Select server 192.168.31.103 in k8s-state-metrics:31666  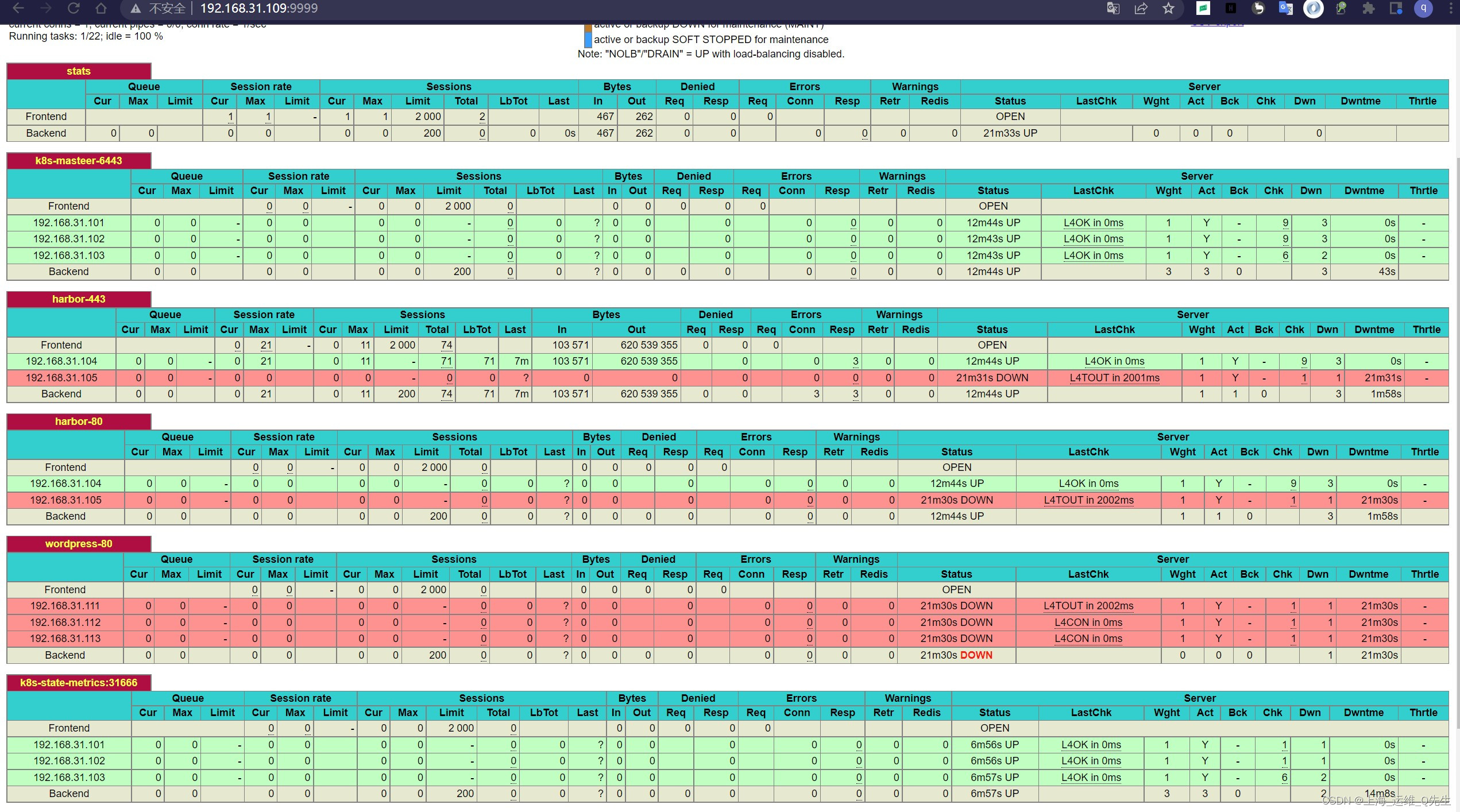click(69, 778)
